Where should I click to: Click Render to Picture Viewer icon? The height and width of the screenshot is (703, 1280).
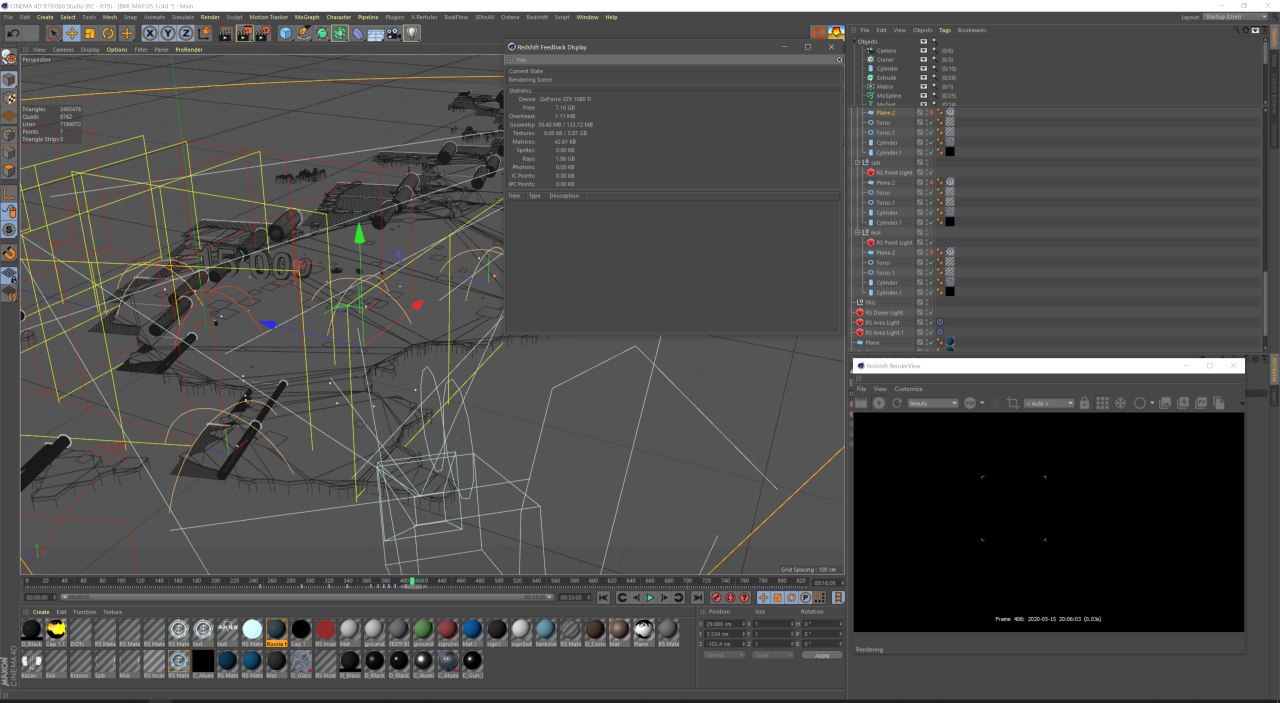pos(244,33)
